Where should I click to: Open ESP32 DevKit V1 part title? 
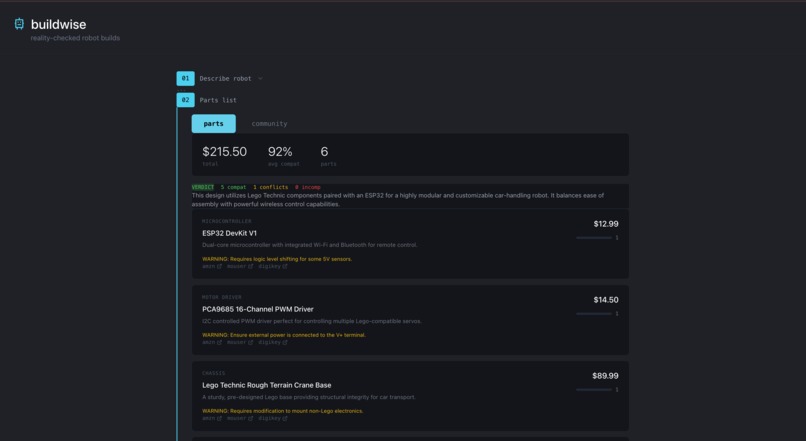click(229, 233)
